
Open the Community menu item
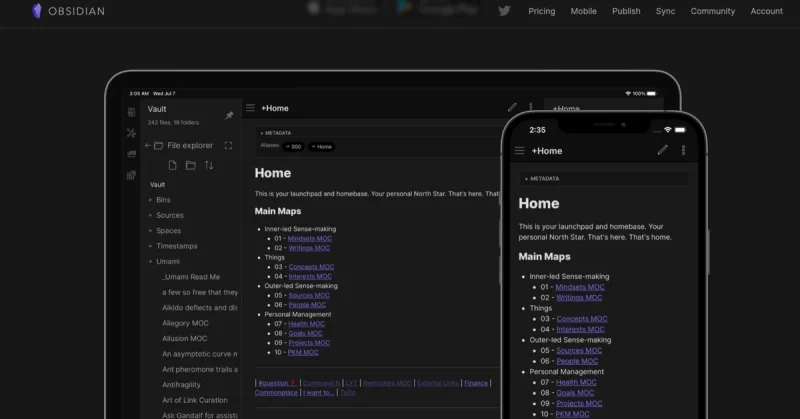[712, 11]
